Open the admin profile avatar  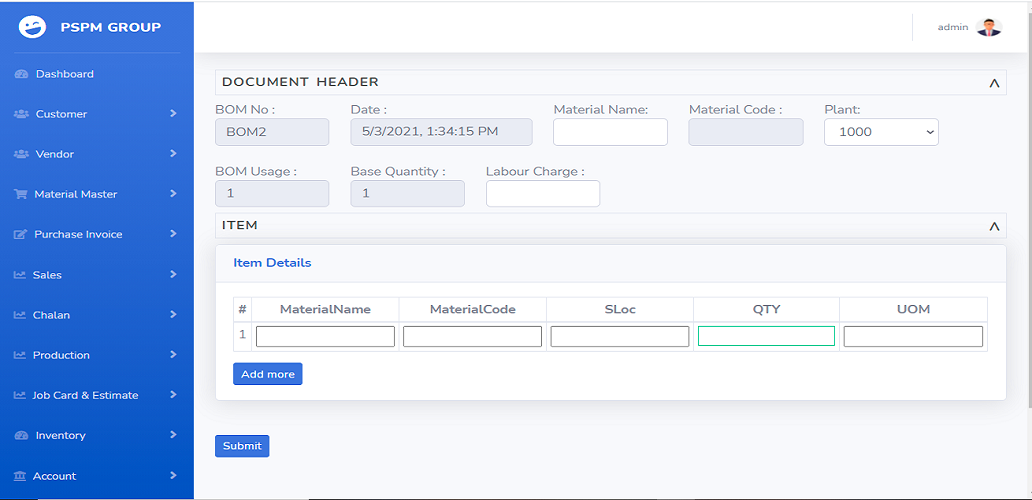point(988,27)
